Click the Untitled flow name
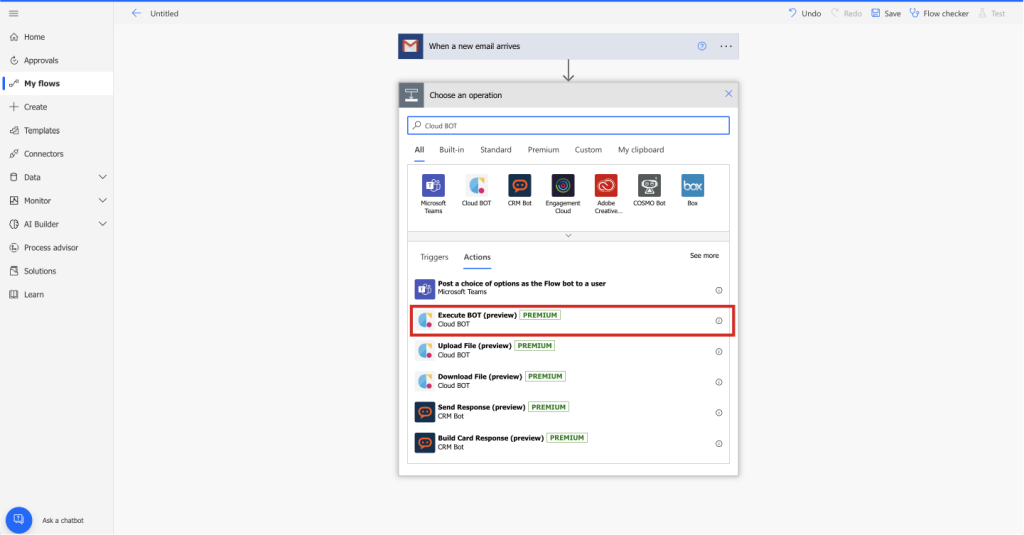This screenshot has width=1024, height=535. click(165, 13)
